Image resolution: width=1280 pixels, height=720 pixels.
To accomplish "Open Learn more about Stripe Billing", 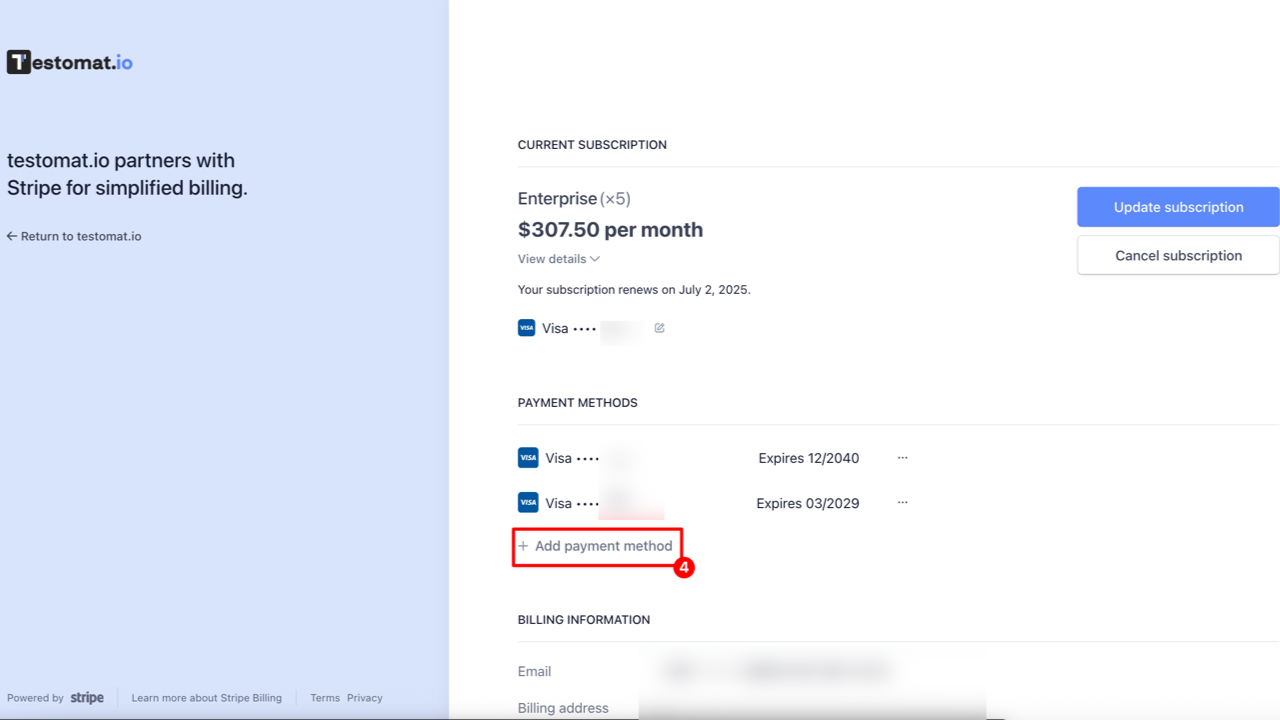I will point(207,697).
